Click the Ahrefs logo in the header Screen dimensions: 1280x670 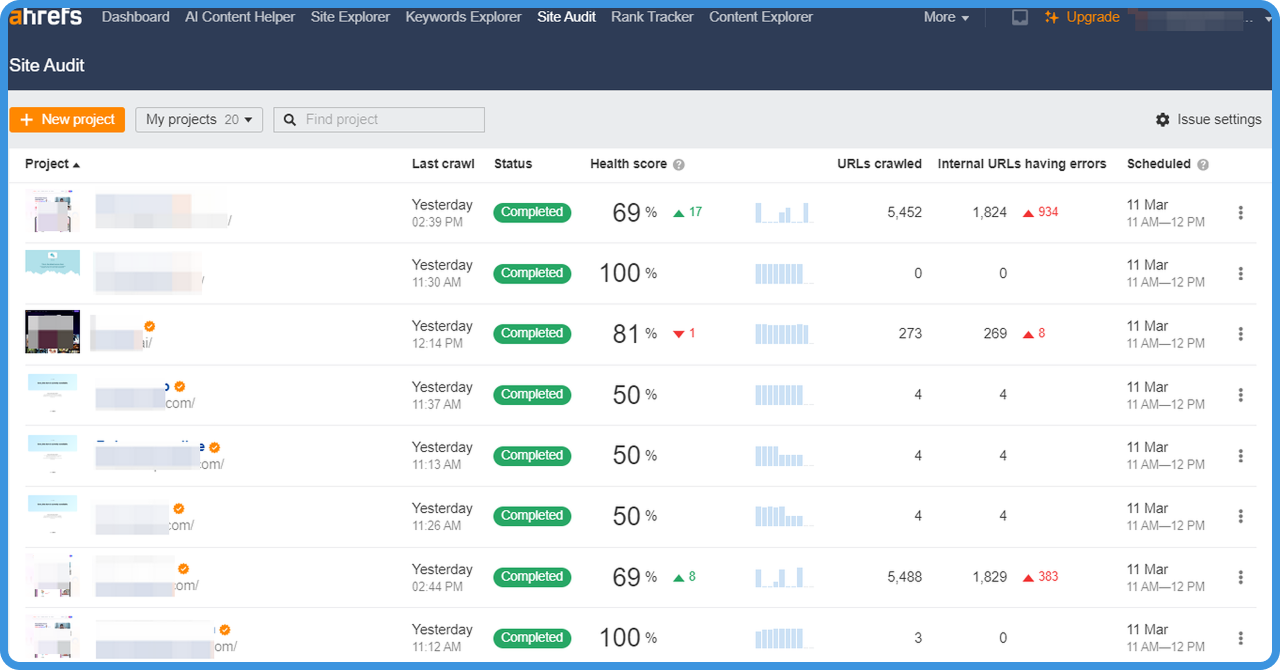[x=46, y=17]
